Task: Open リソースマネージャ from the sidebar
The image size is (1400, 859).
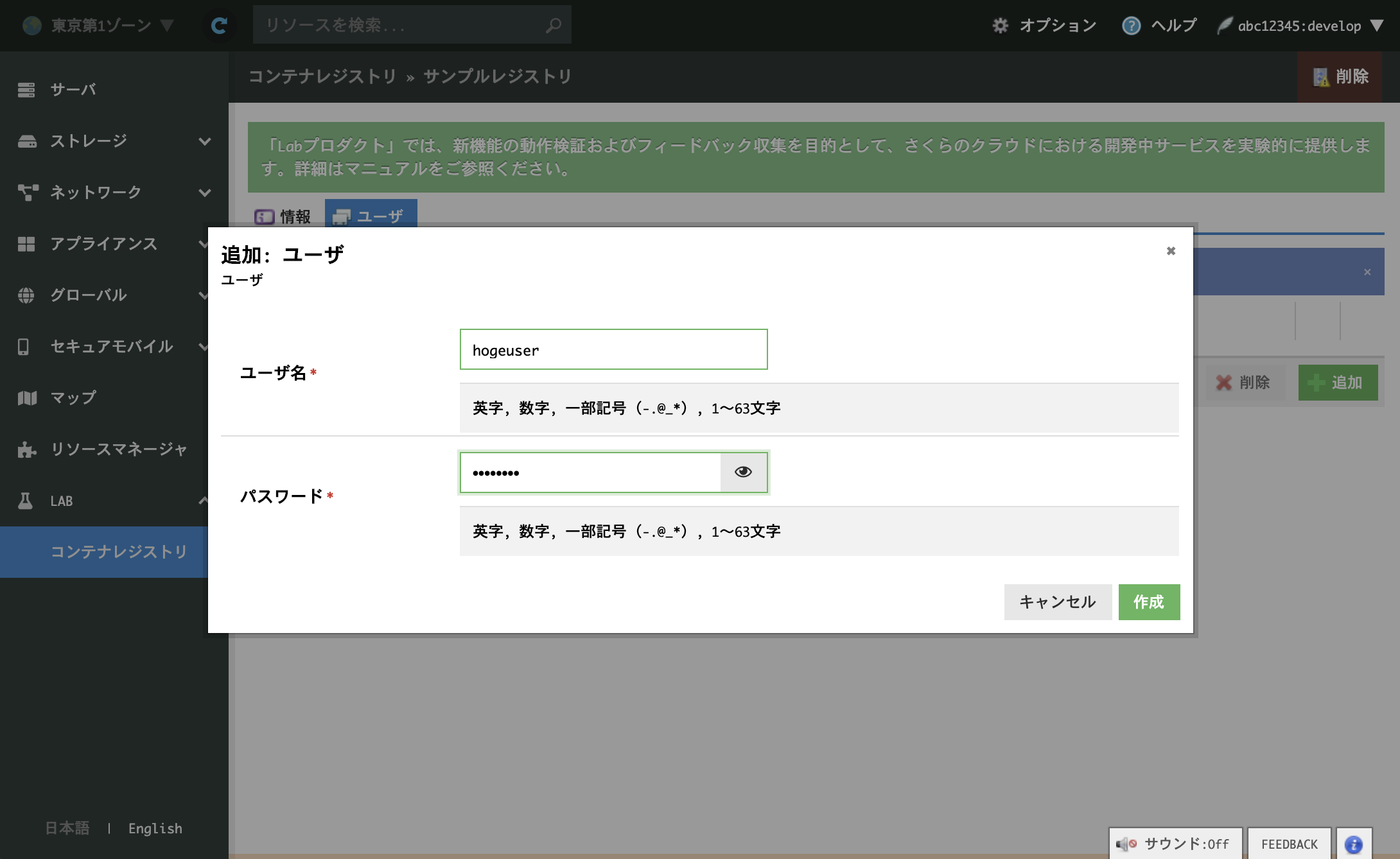Action: tap(118, 449)
